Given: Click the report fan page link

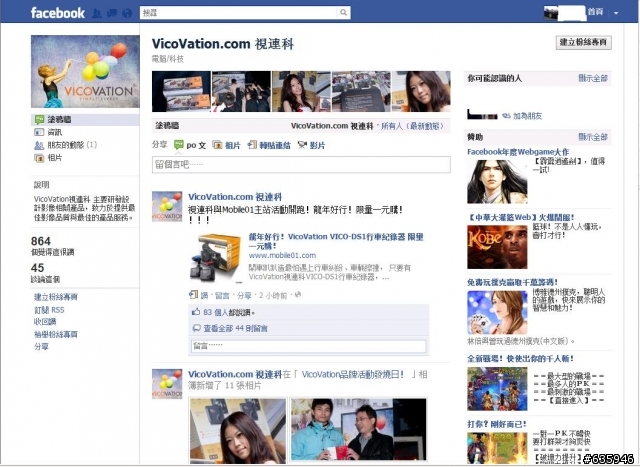Looking at the screenshot, I should 56,334.
